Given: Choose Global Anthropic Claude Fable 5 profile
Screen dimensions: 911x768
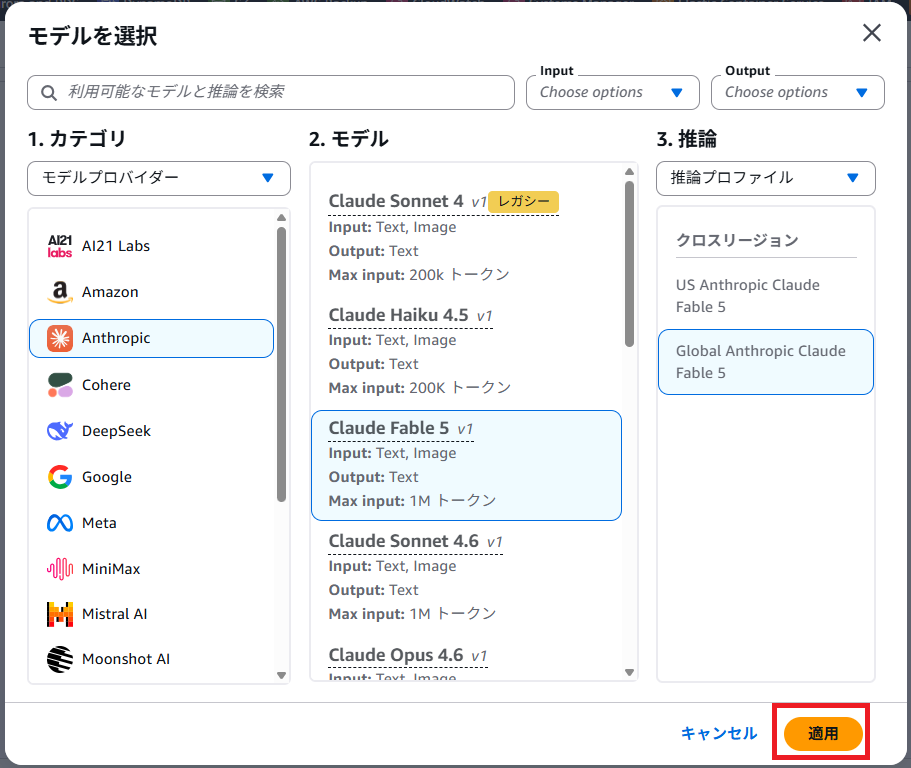Looking at the screenshot, I should click(x=765, y=362).
